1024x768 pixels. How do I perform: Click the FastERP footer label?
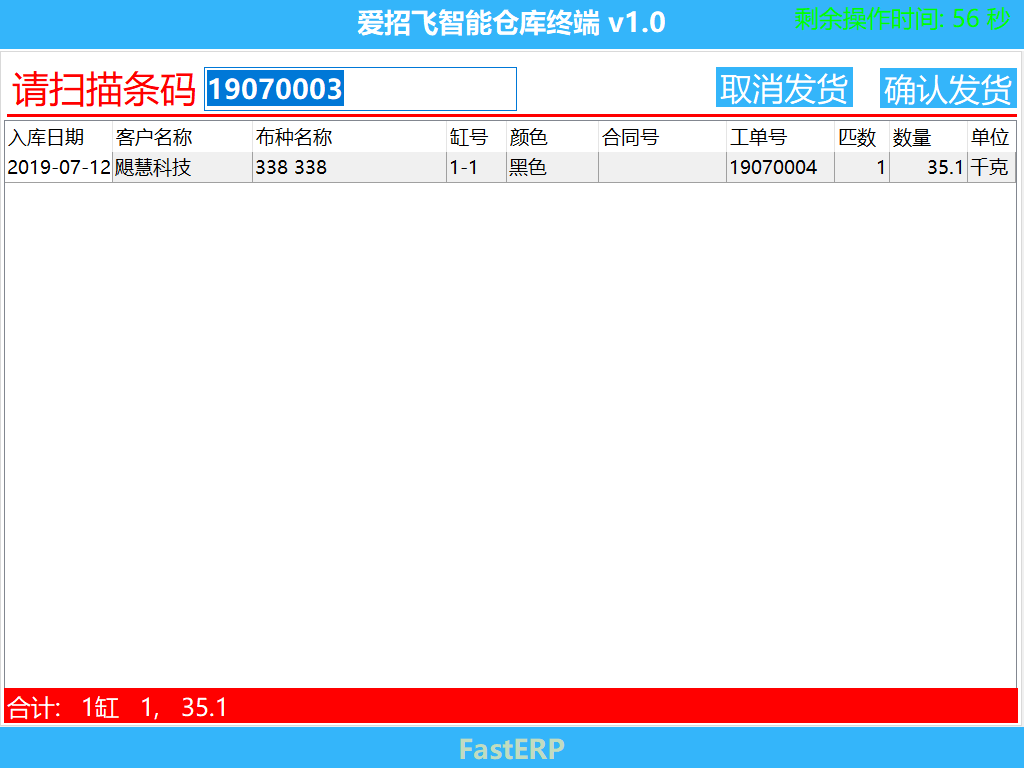click(x=512, y=749)
